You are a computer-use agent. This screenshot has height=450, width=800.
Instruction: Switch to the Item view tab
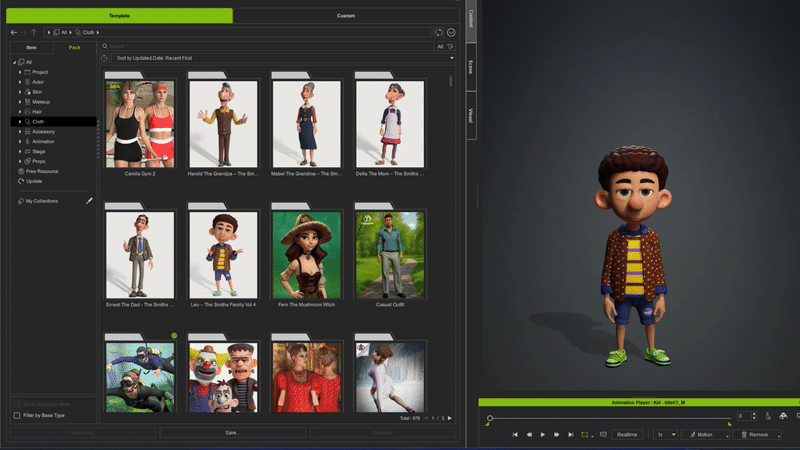[31, 47]
